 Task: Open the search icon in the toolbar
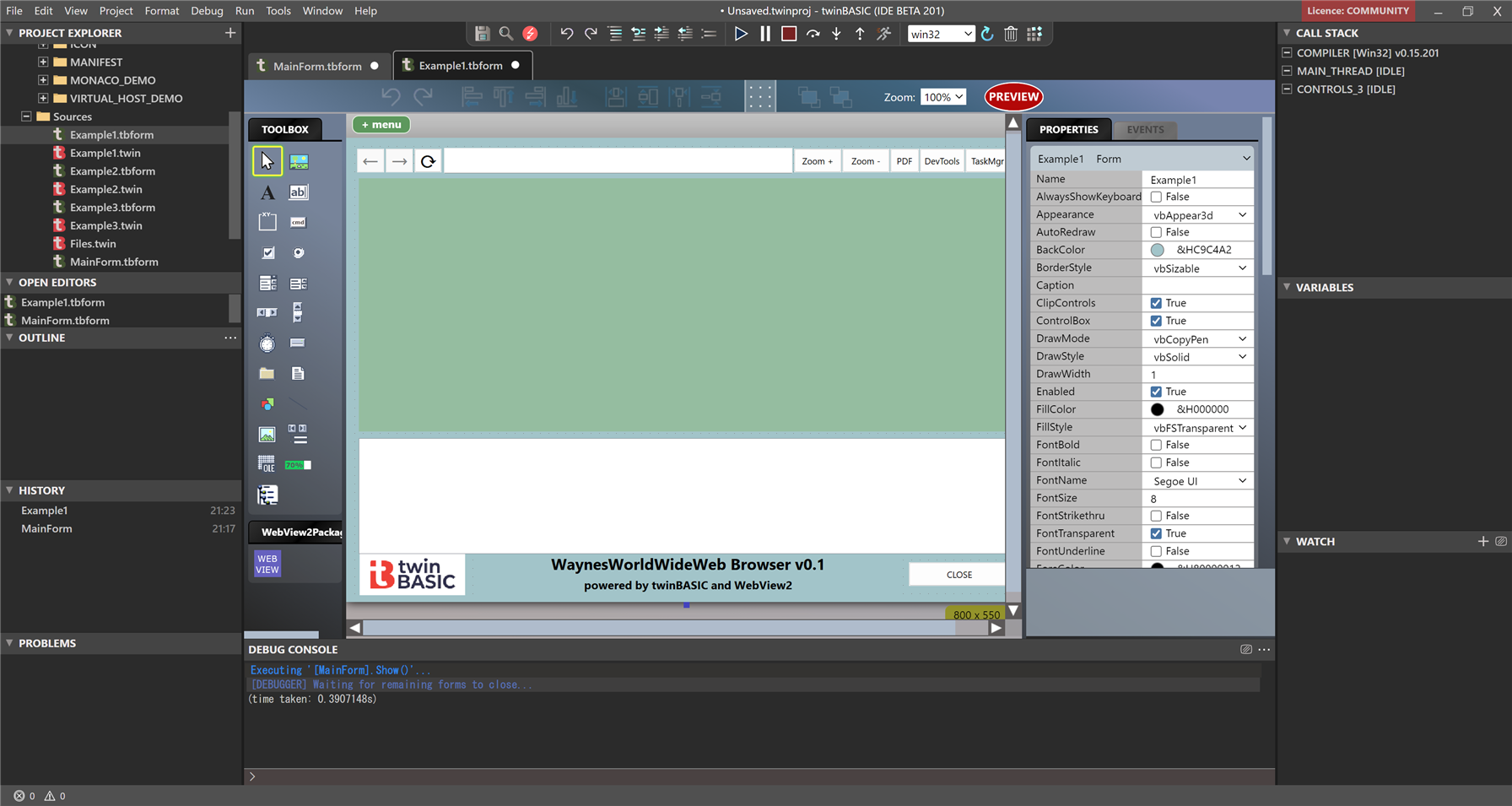pos(505,34)
